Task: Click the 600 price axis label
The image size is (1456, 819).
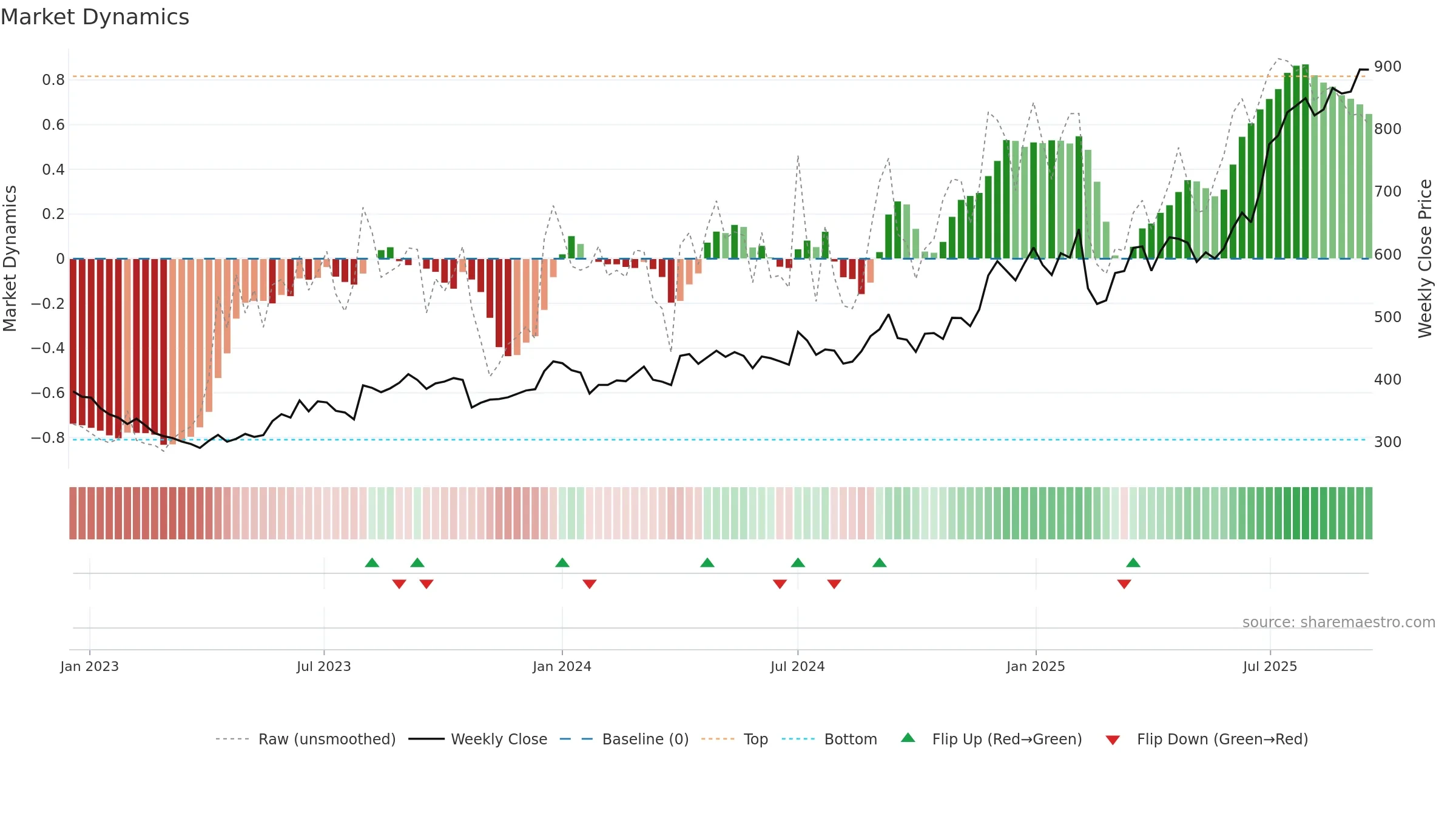Action: pos(1388,255)
